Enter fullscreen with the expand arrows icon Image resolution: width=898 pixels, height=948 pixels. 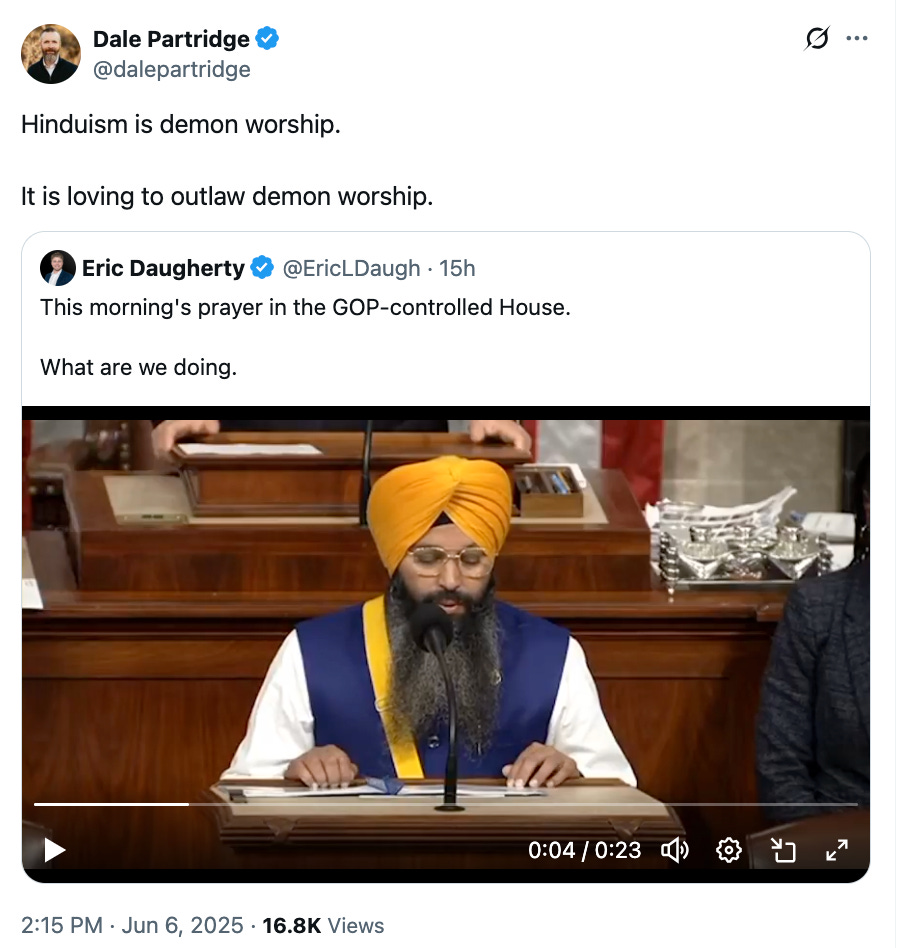pos(837,850)
